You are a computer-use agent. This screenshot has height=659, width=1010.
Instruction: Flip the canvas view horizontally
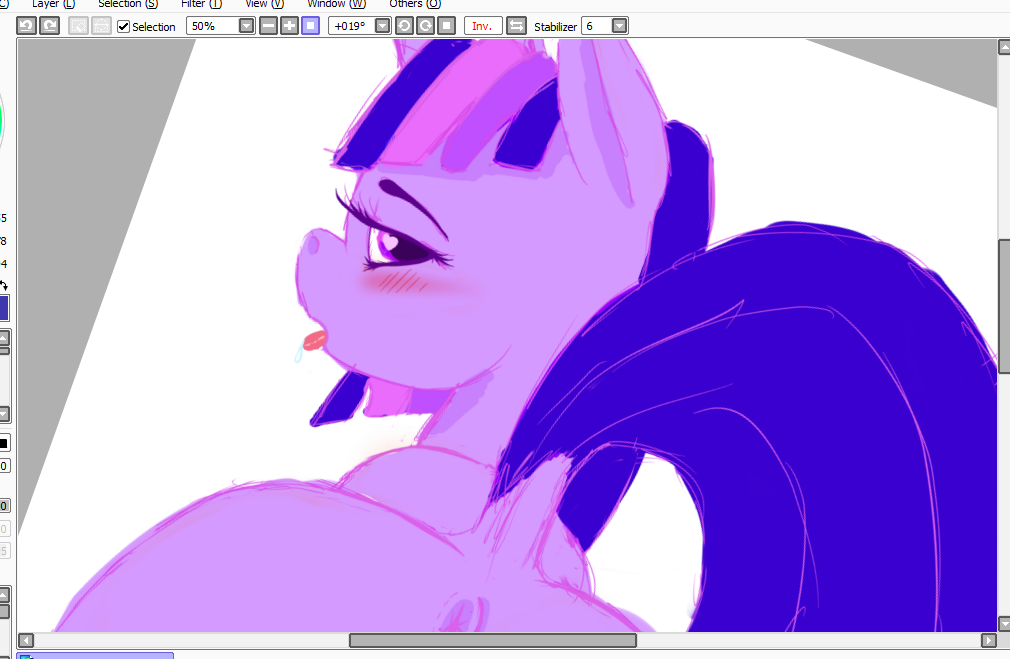(516, 26)
